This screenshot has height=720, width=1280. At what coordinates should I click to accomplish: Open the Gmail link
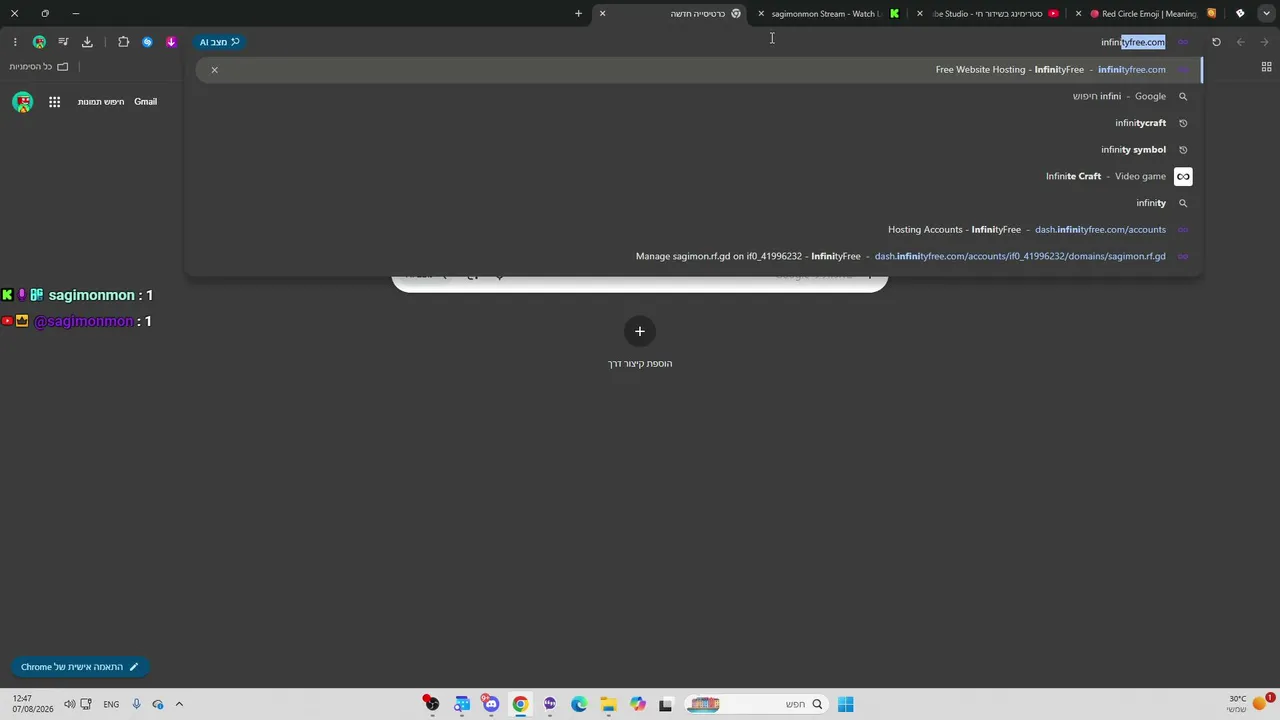146,101
